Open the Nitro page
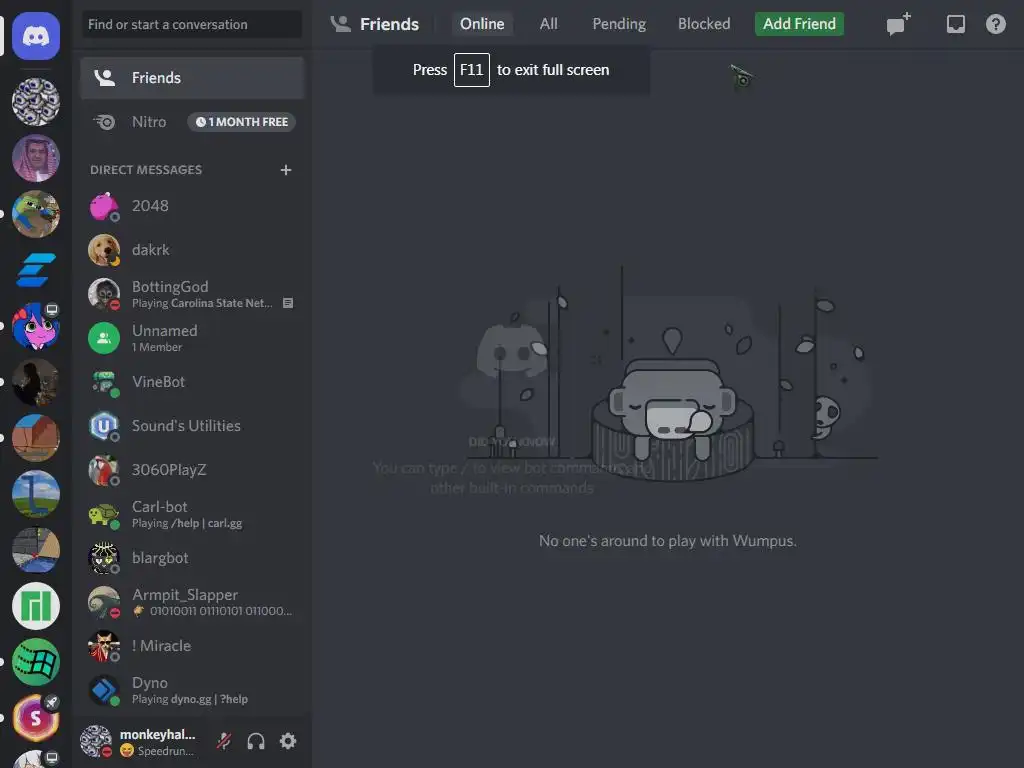The width and height of the screenshot is (1024, 768). (192, 122)
